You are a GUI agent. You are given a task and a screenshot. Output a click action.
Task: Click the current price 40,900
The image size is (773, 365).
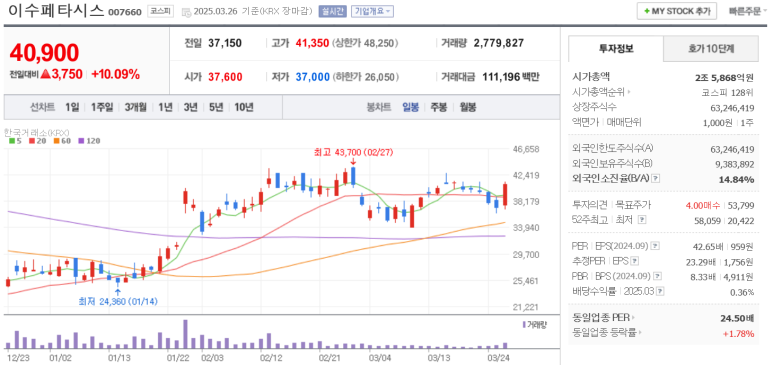pyautogui.click(x=44, y=53)
